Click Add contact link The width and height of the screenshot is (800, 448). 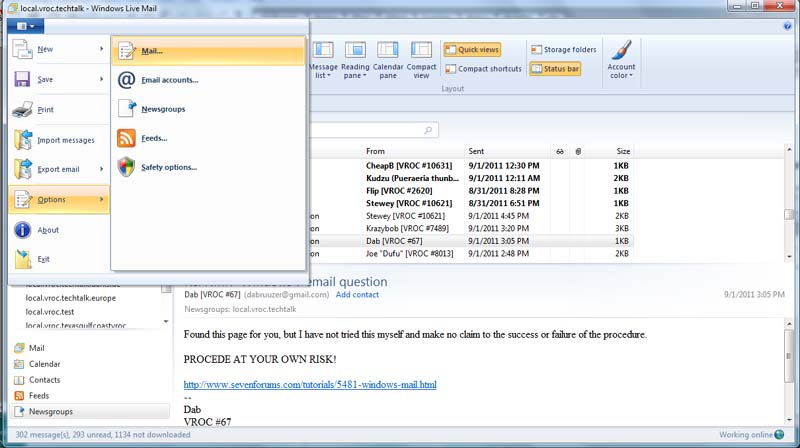pos(357,294)
